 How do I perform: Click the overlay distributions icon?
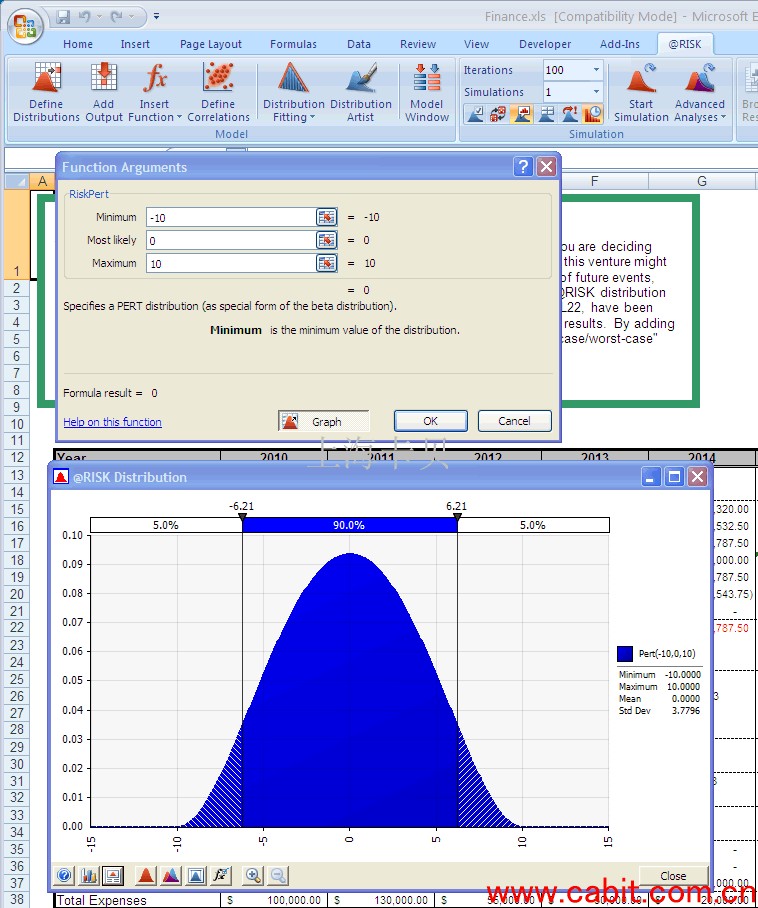(x=171, y=876)
